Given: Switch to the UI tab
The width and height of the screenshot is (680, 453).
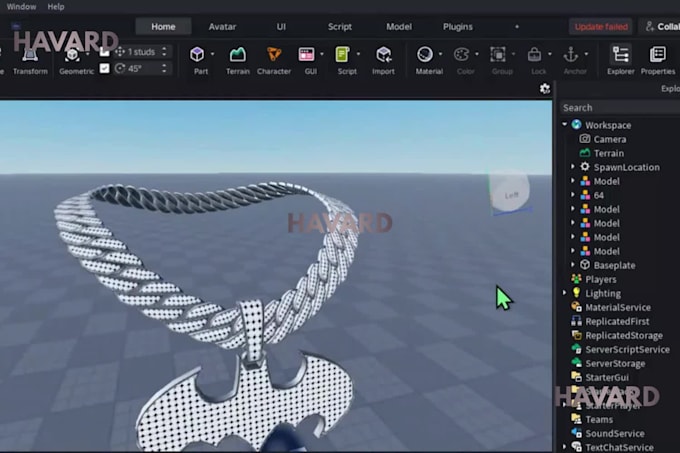Looking at the screenshot, I should point(281,26).
